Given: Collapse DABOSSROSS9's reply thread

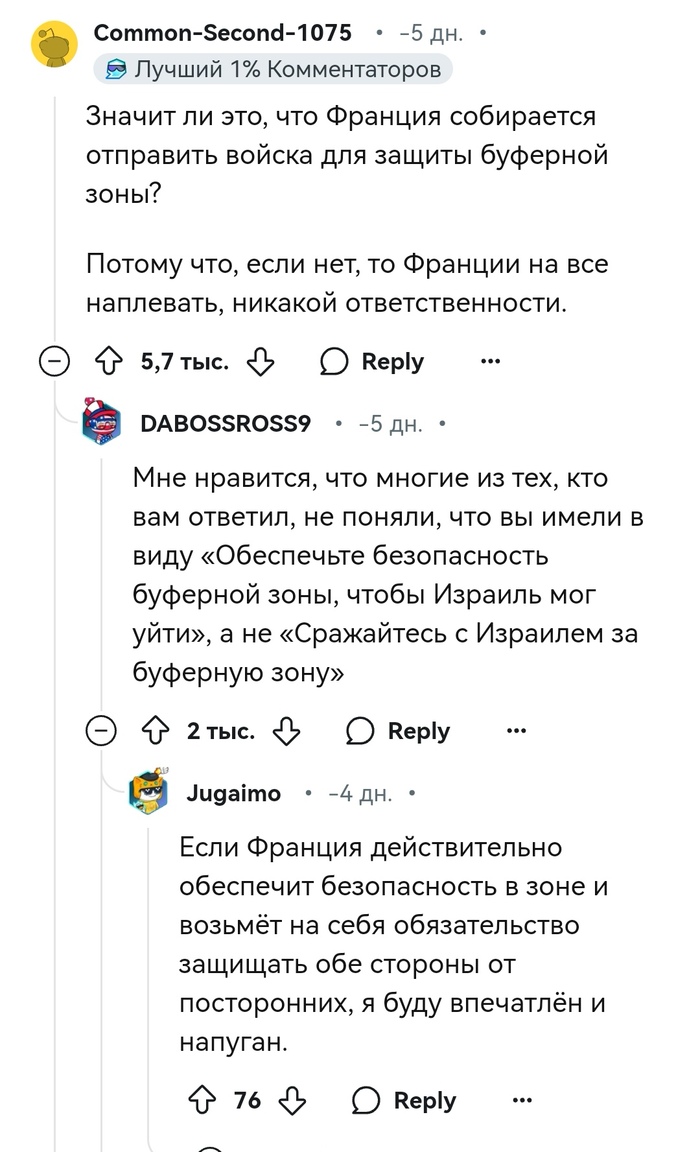Looking at the screenshot, I should pyautogui.click(x=101, y=732).
